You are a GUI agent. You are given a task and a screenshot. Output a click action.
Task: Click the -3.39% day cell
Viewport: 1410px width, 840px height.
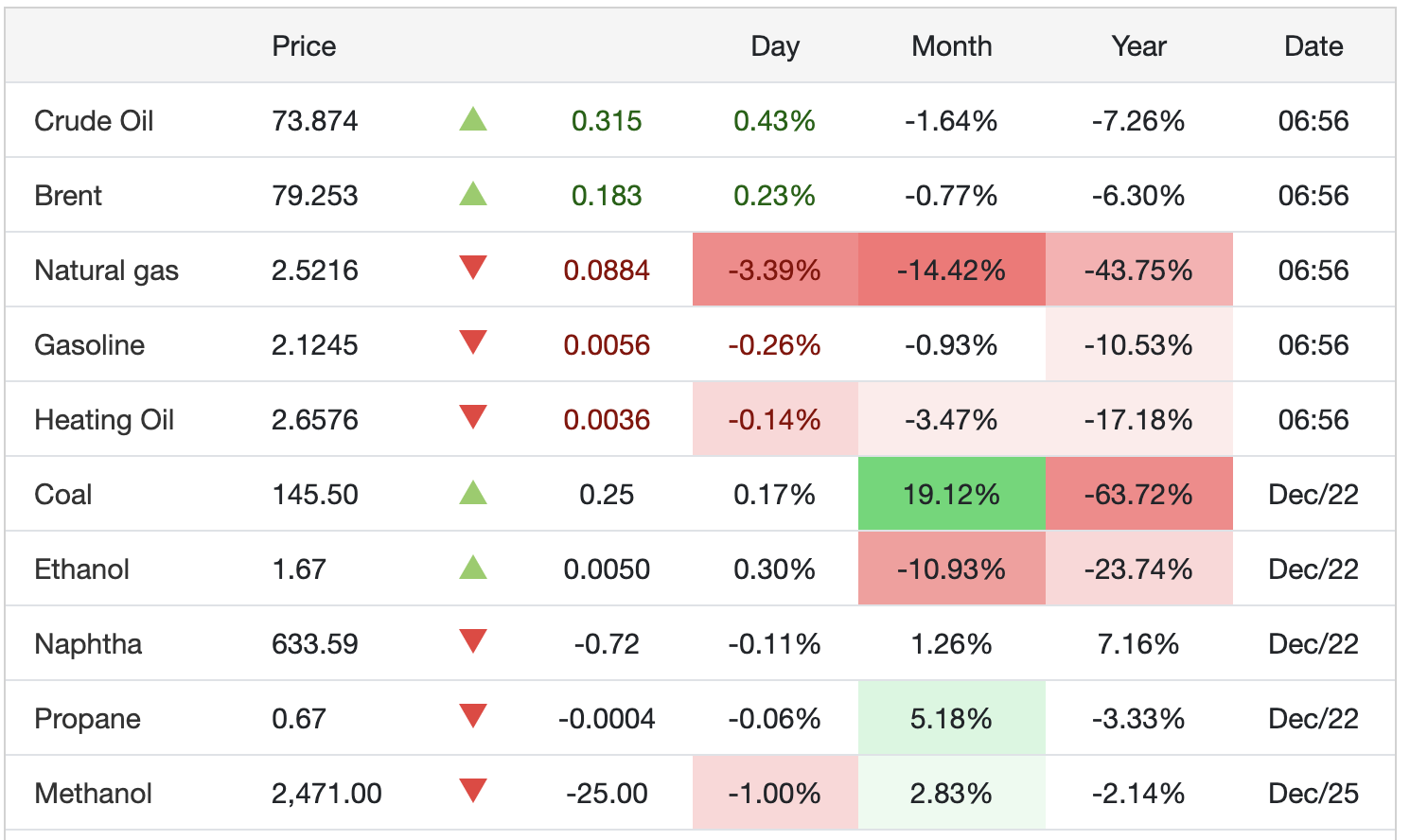[775, 270]
